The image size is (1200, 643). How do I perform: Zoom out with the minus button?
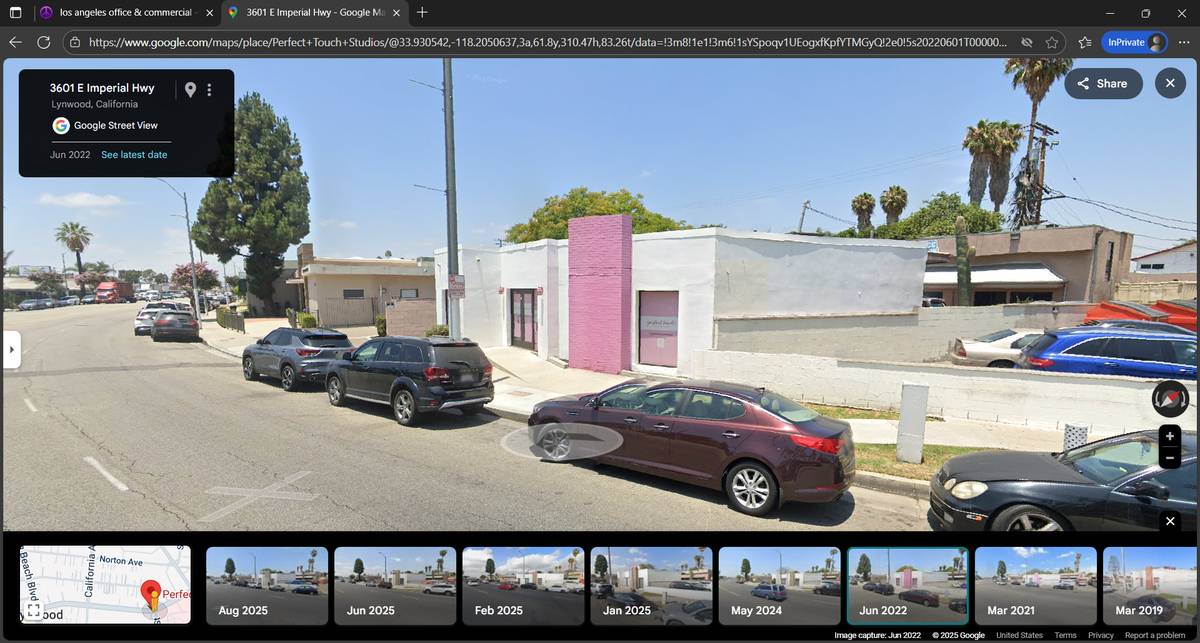coord(1170,459)
